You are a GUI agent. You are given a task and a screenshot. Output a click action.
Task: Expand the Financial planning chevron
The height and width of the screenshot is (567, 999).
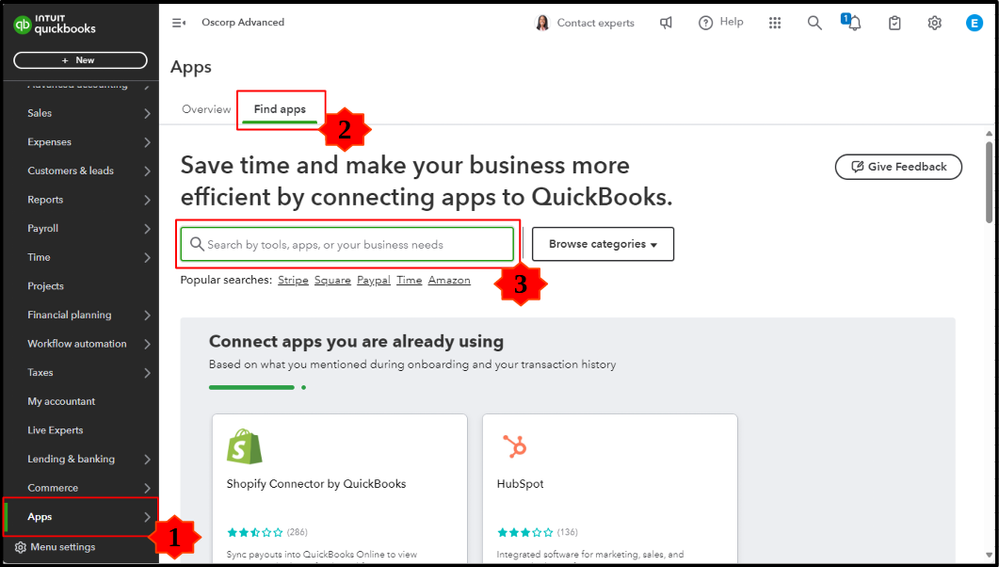point(147,315)
